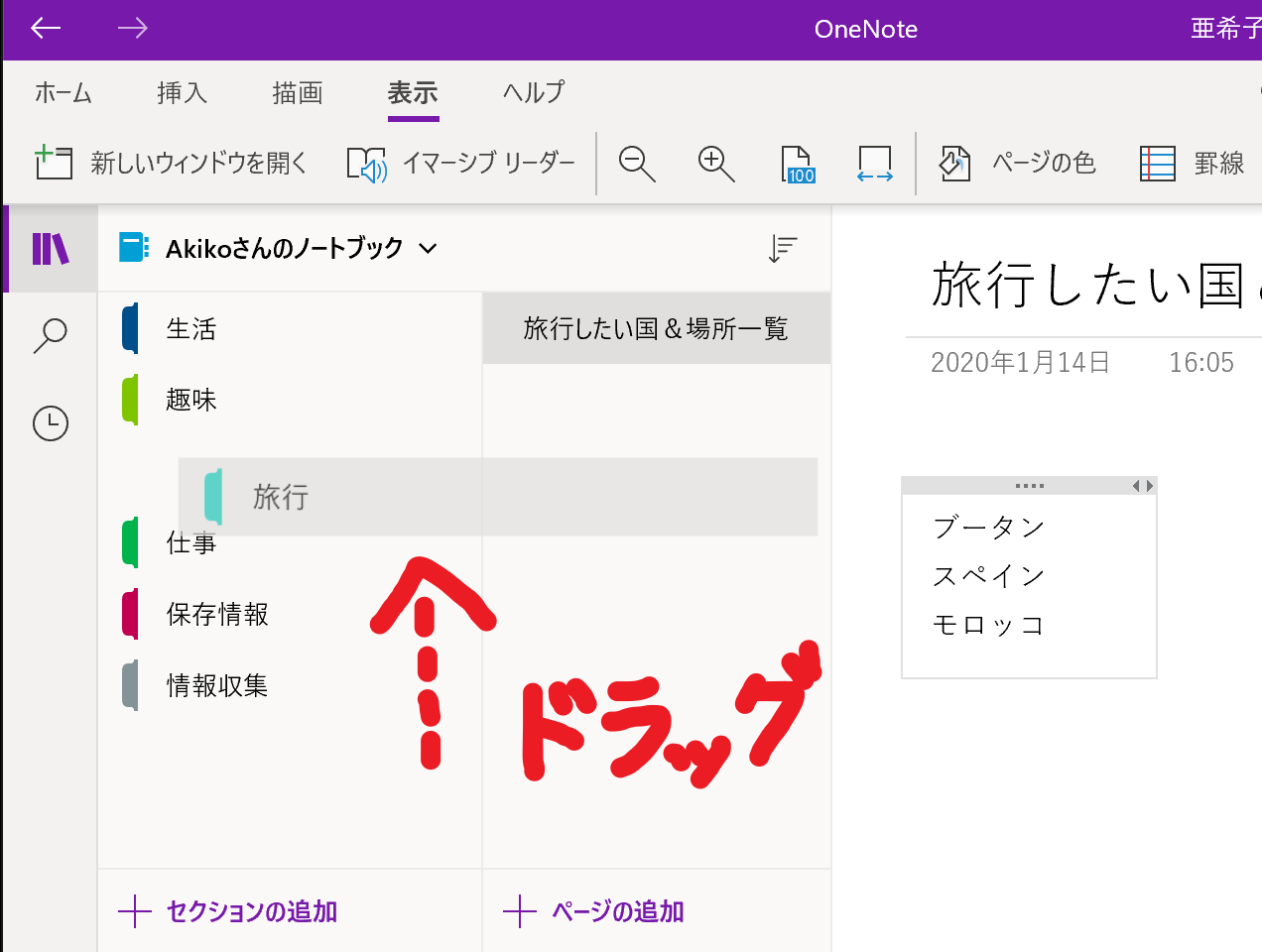Click the zoom out magnifier icon
The height and width of the screenshot is (952, 1262).
(636, 164)
